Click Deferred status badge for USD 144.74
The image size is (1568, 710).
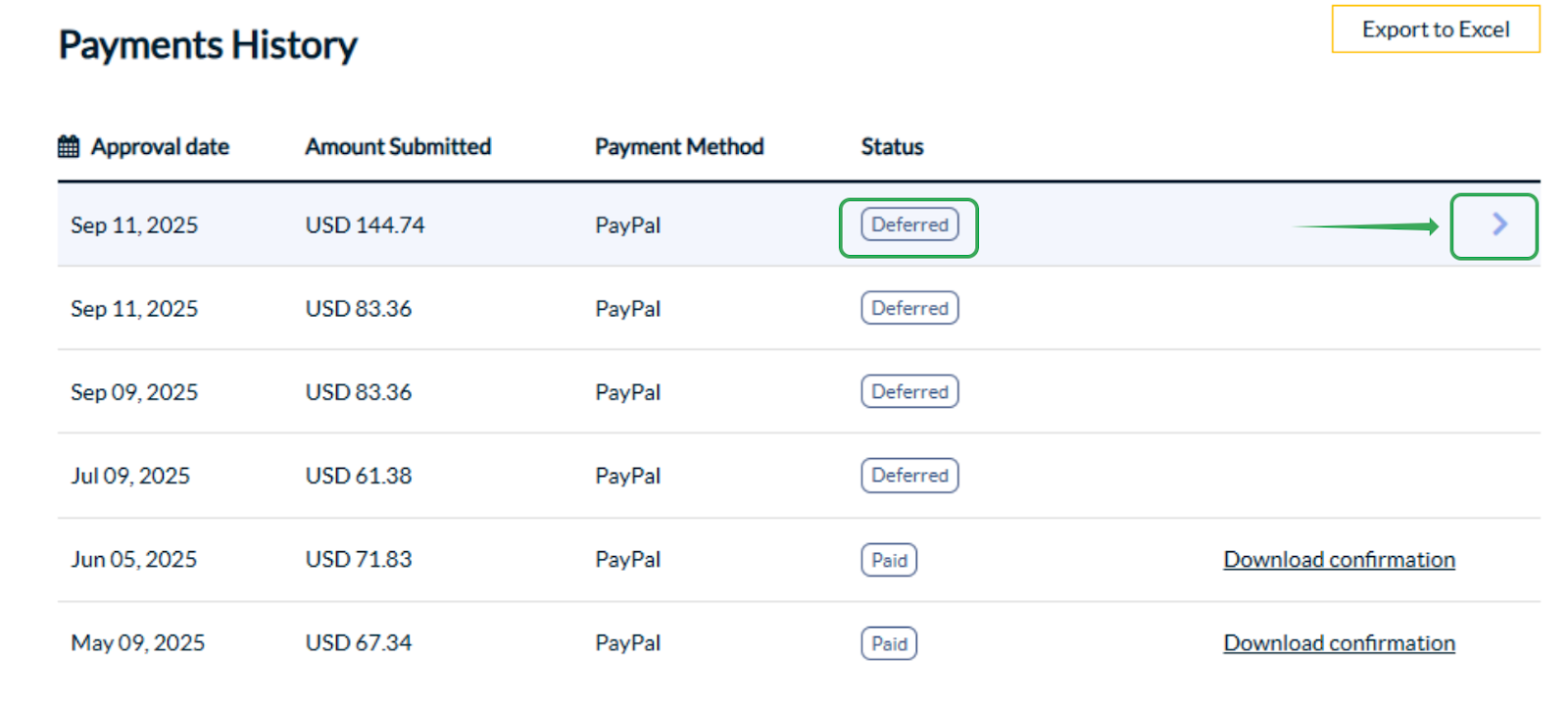(909, 225)
